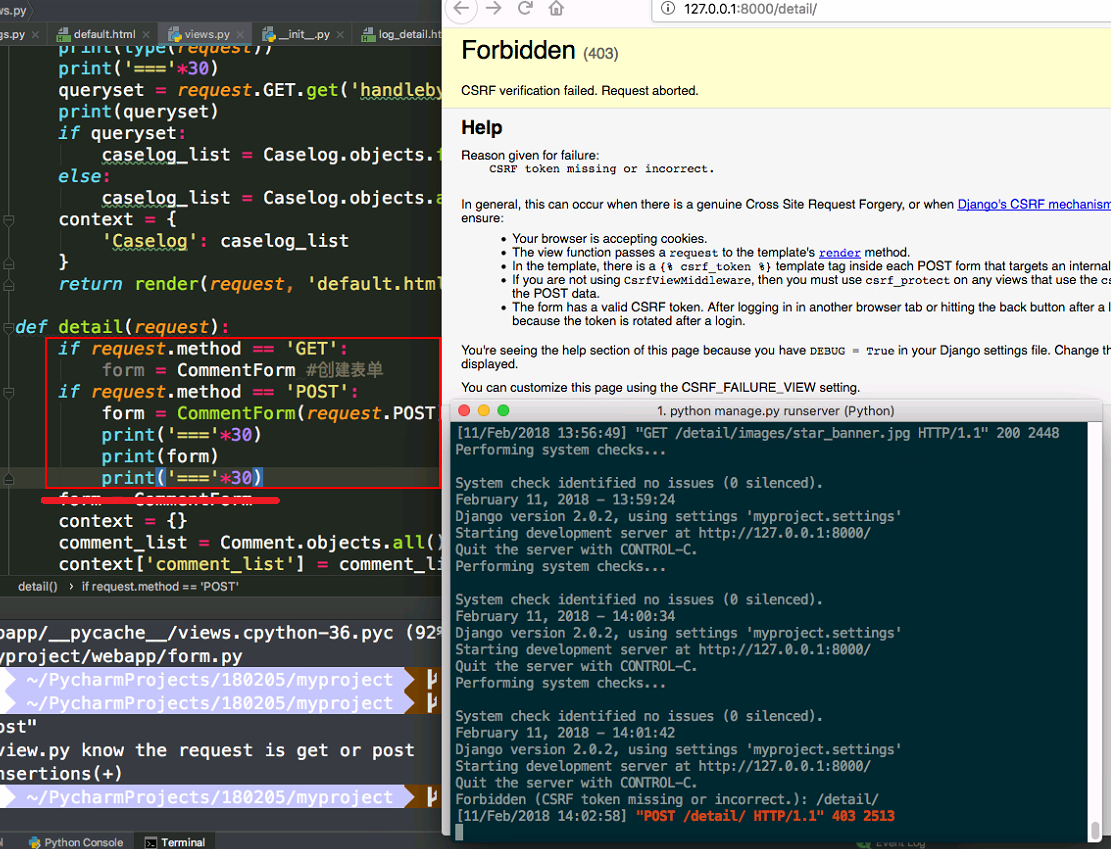The width and height of the screenshot is (1111, 849).
Task: Click 'print(queryset)' code line
Action: (x=138, y=112)
